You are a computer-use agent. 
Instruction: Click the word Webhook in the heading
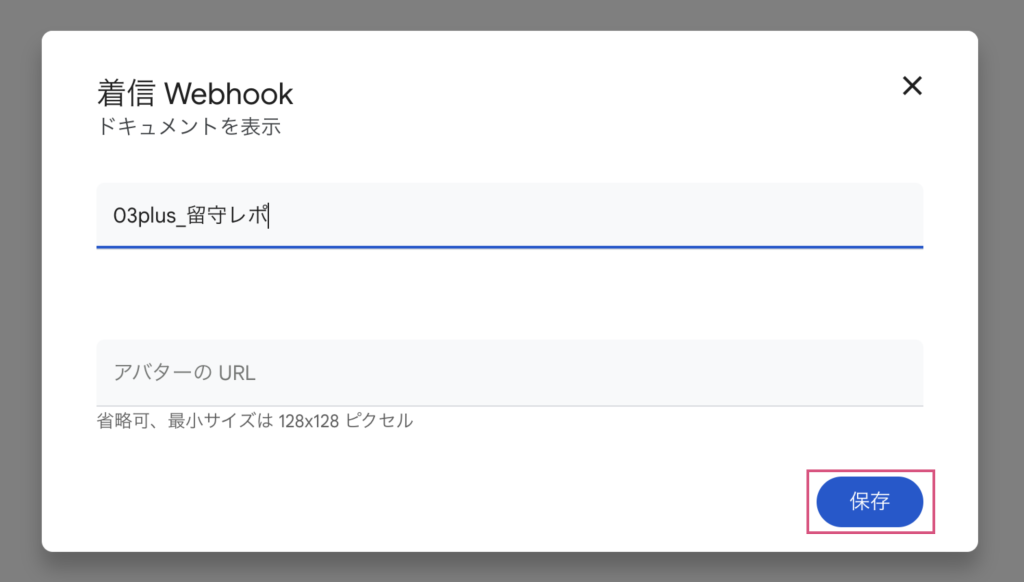(228, 94)
